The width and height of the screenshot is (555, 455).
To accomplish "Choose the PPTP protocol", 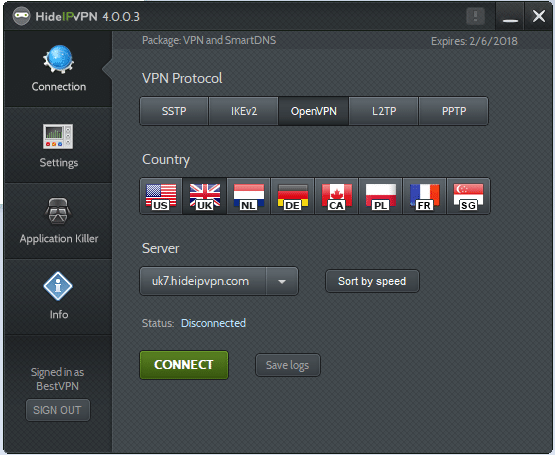I will click(454, 111).
